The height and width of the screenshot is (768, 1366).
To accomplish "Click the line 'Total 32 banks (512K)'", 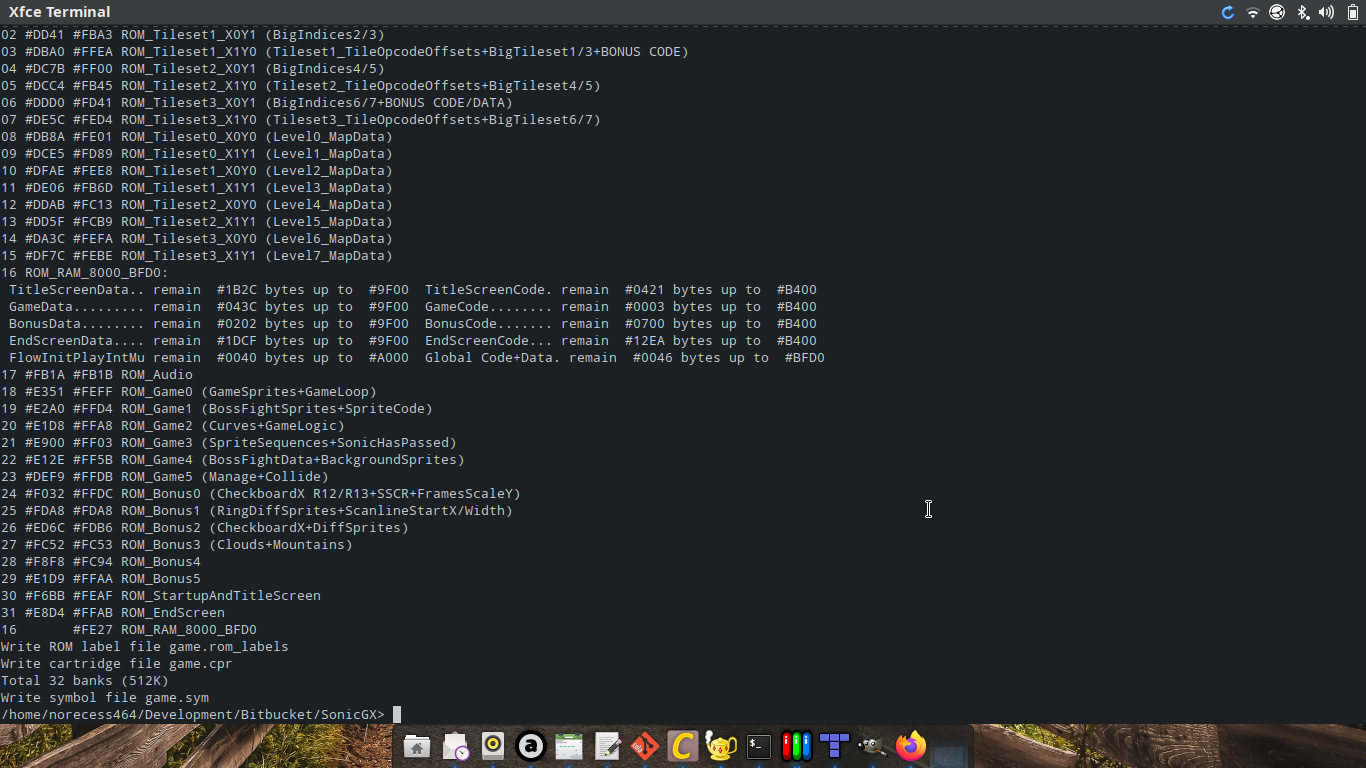I will [x=85, y=680].
